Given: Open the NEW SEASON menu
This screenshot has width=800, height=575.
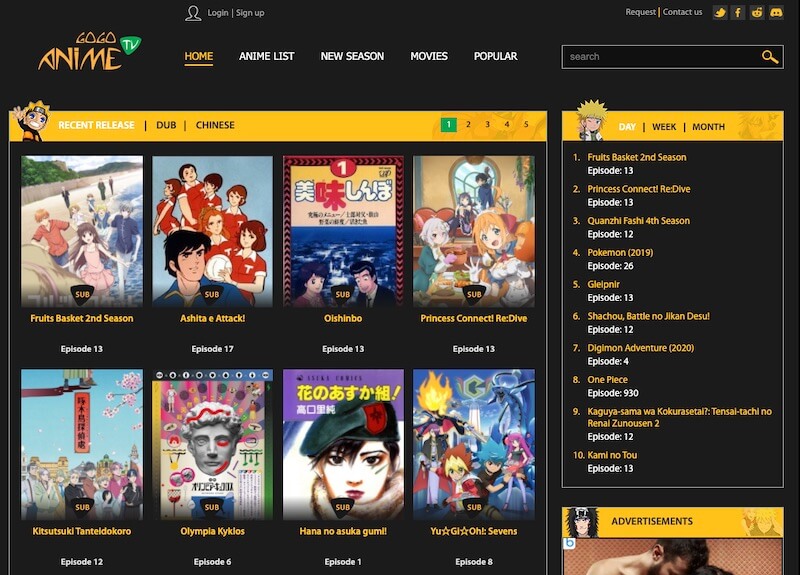Looking at the screenshot, I should point(353,56).
